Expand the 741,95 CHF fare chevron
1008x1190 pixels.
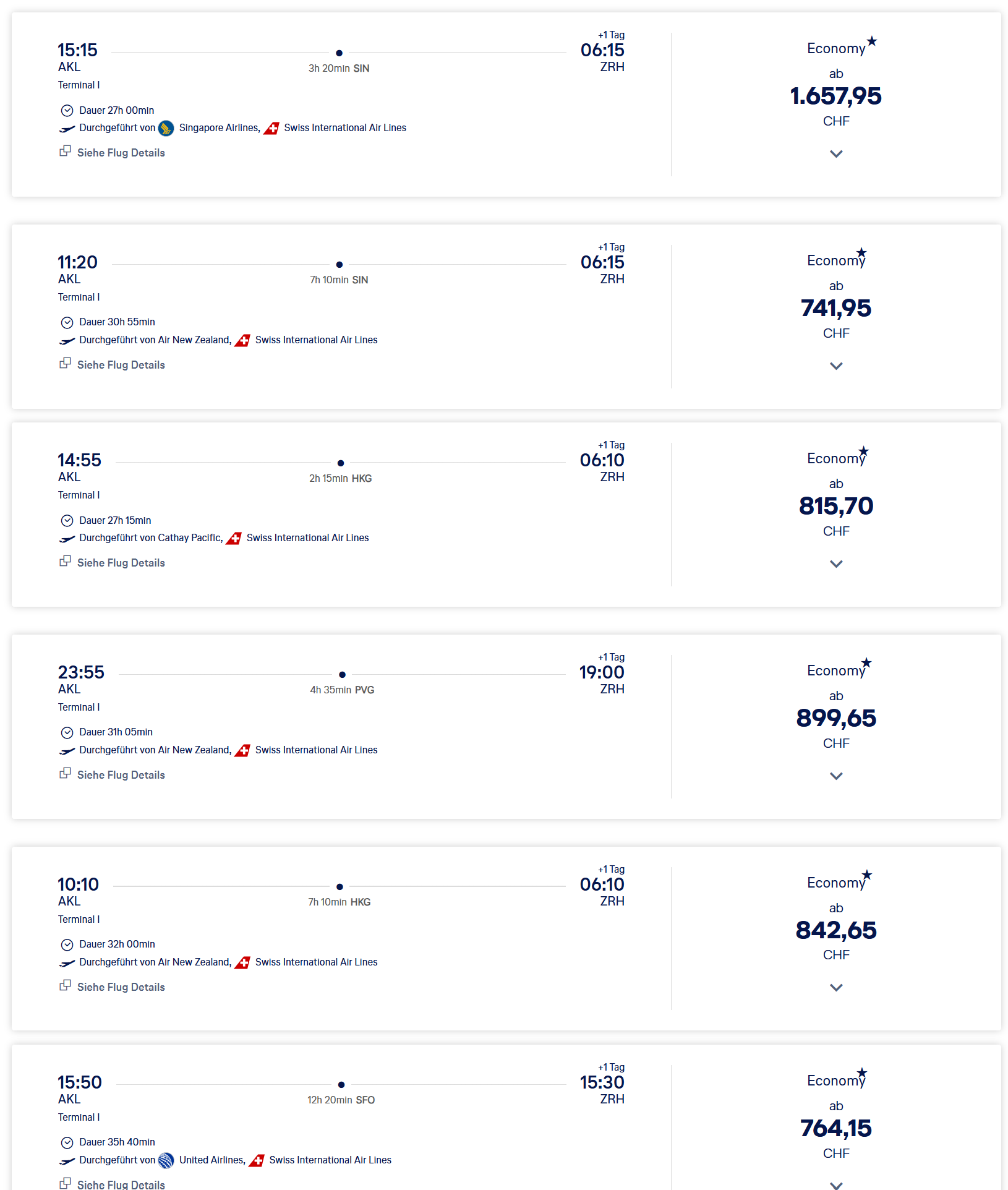coord(836,366)
